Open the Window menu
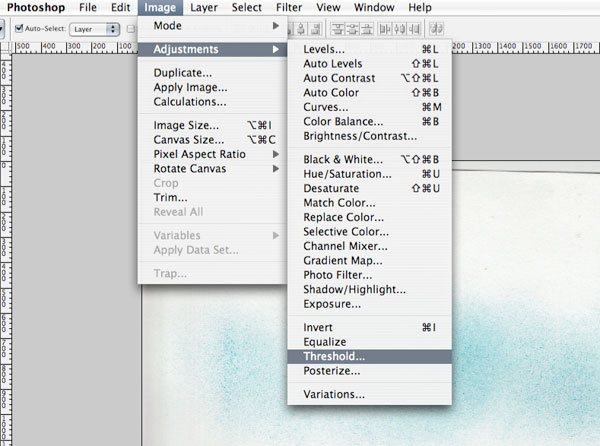 [x=374, y=7]
